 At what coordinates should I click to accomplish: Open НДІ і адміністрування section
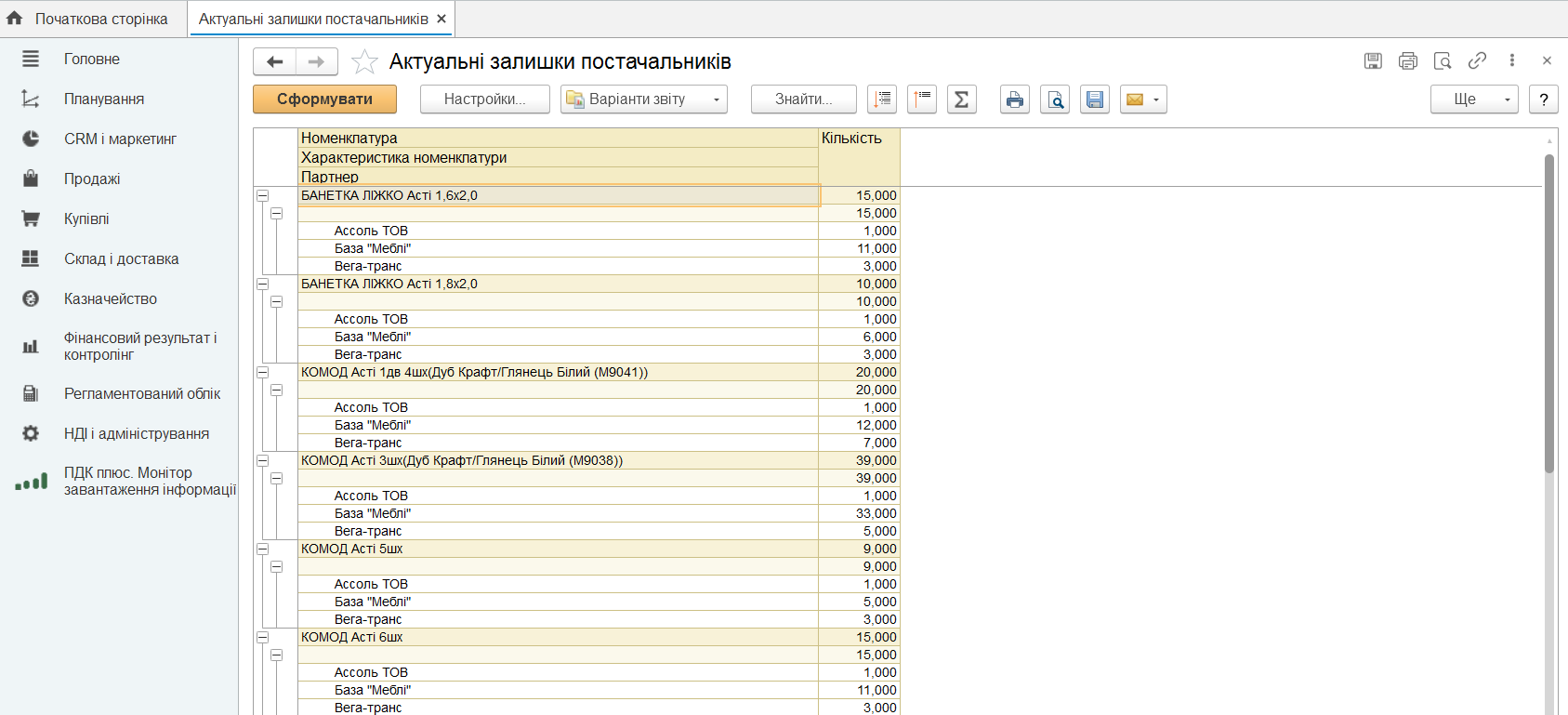119,433
